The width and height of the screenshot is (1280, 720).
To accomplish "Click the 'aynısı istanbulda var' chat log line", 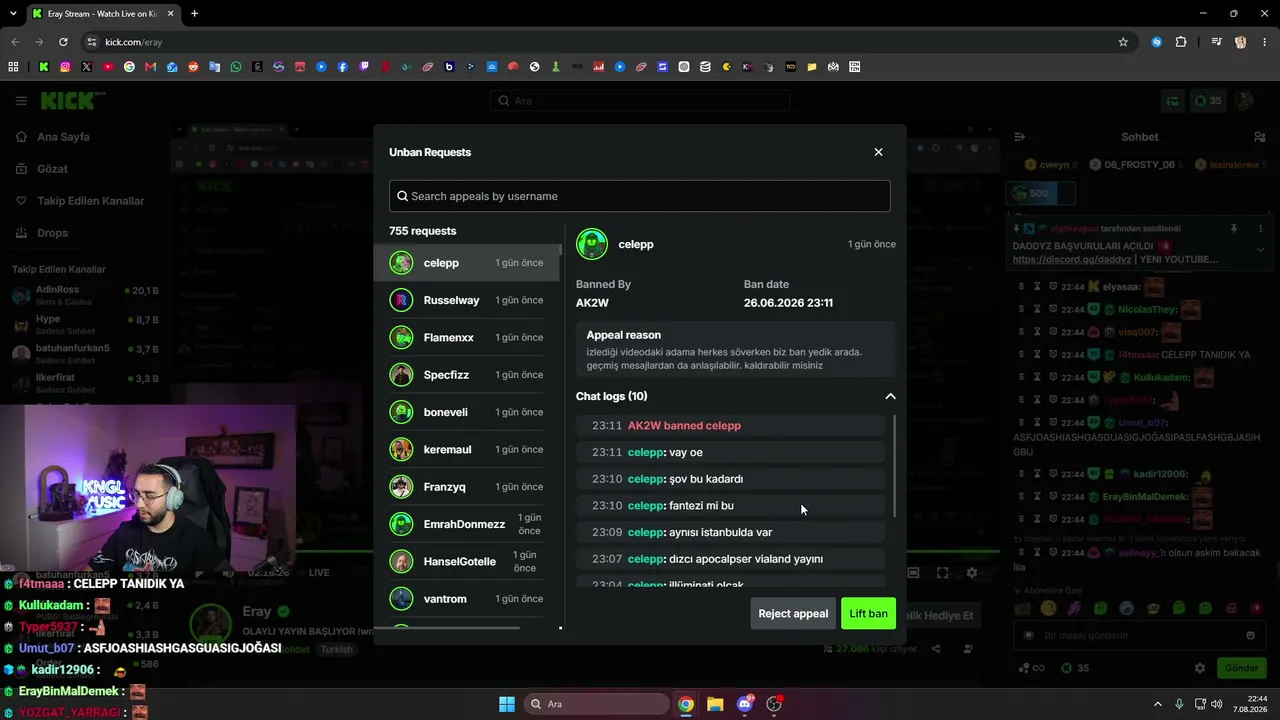I will pyautogui.click(x=730, y=532).
